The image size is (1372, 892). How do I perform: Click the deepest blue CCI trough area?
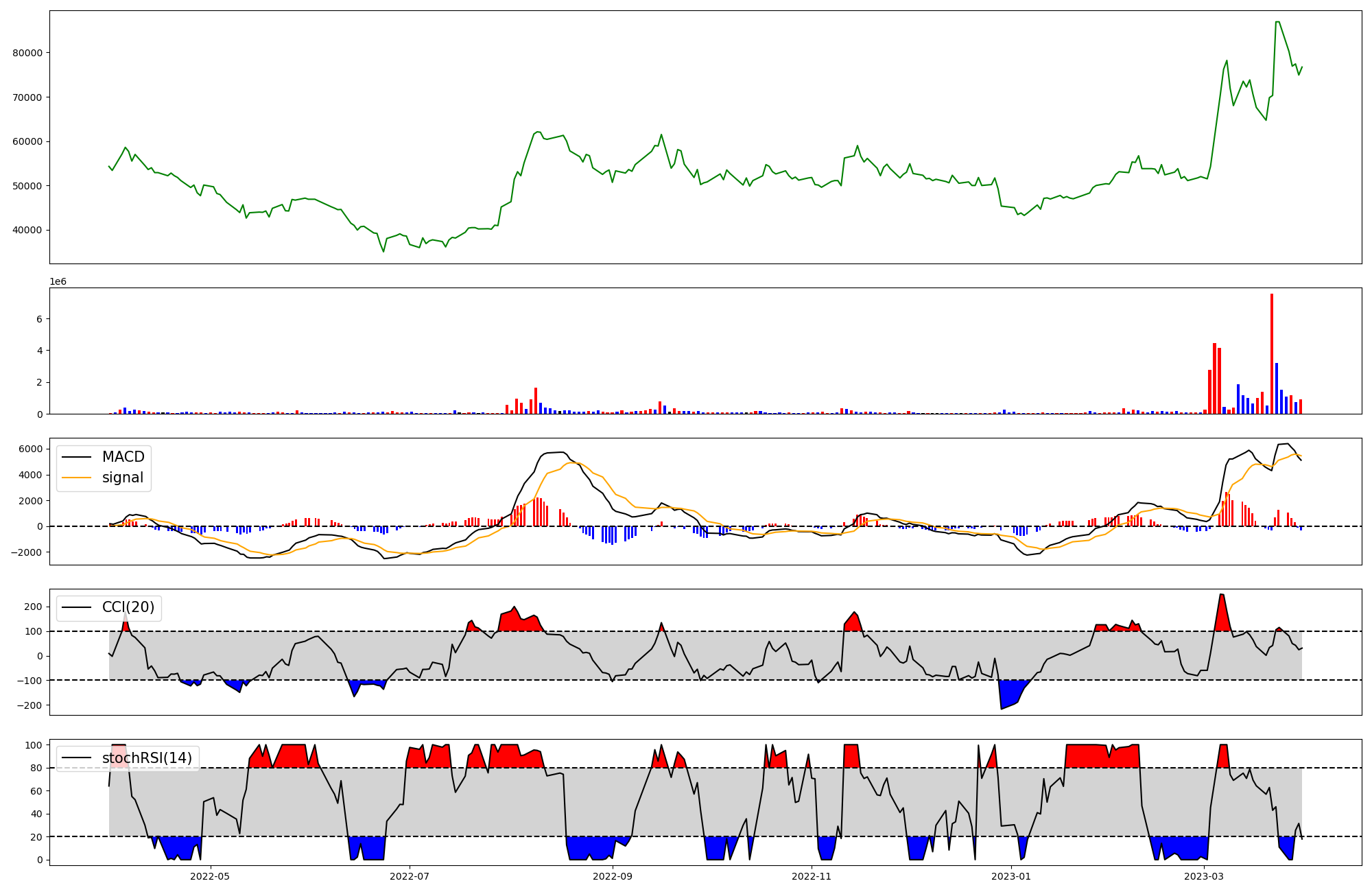click(x=1008, y=694)
